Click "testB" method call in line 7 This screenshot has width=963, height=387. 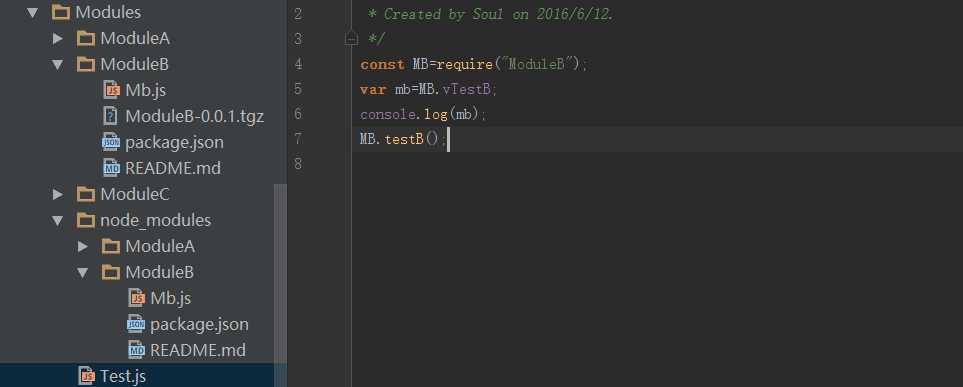click(x=404, y=139)
